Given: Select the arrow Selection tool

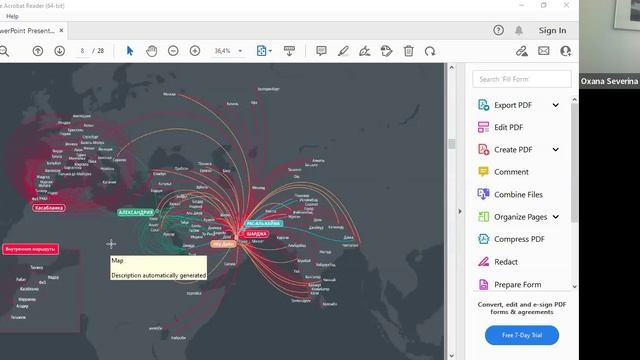Looking at the screenshot, I should tap(130, 51).
